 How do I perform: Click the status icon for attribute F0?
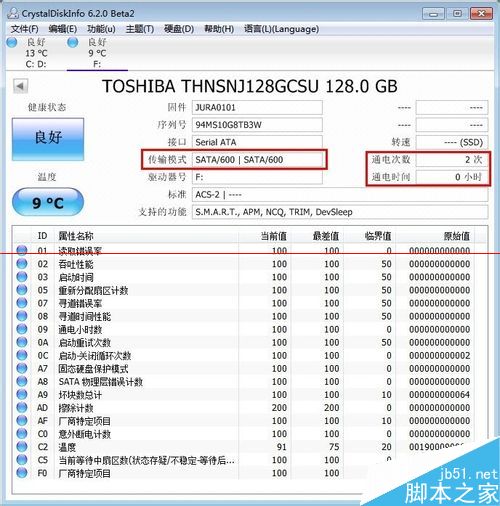pyautogui.click(x=22, y=473)
